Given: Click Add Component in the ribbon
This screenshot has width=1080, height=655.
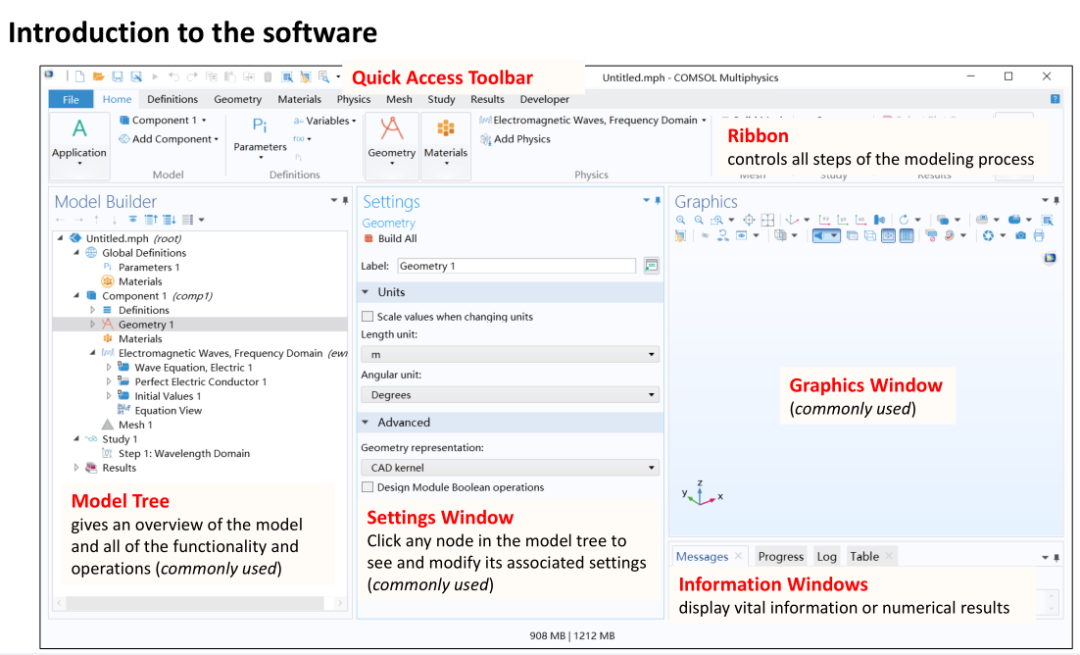Looking at the screenshot, I should click(x=168, y=139).
